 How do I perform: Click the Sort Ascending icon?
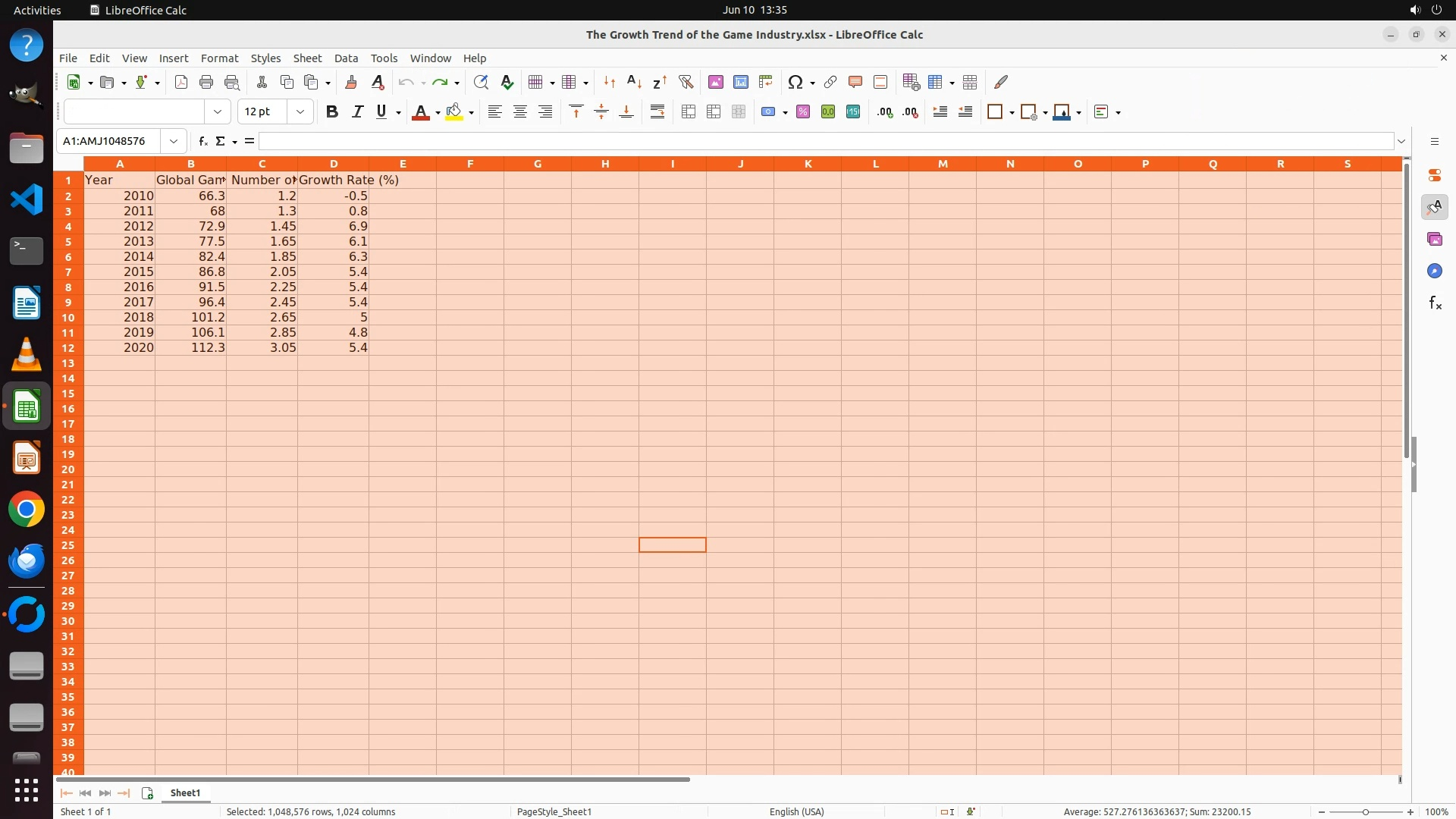point(634,82)
